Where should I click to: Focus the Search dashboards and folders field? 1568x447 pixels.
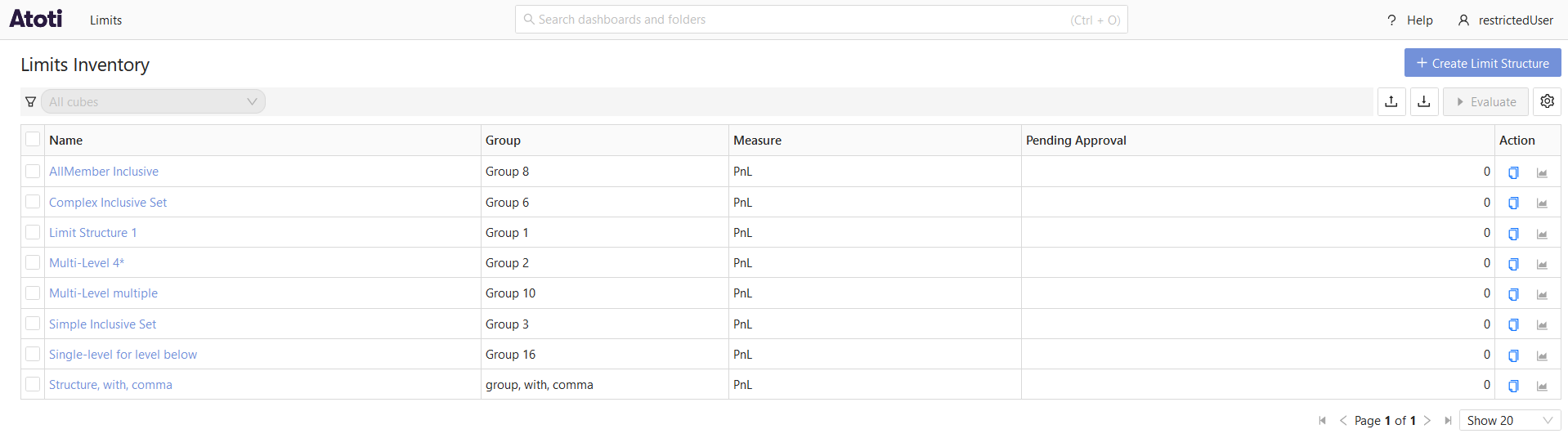[821, 20]
